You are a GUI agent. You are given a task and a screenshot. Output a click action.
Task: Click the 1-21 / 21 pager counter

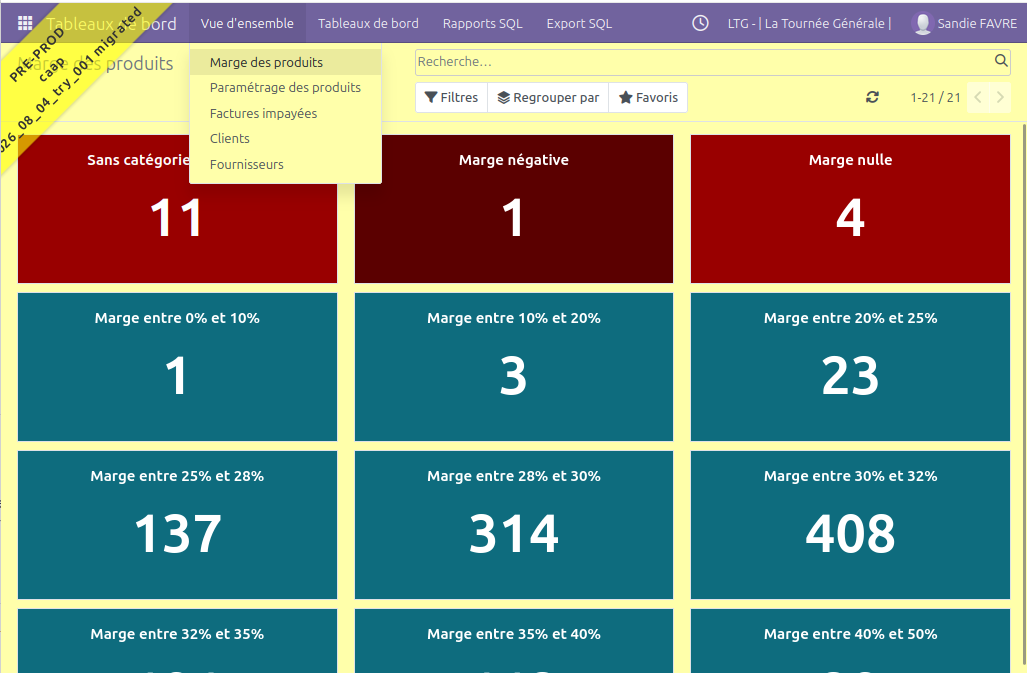935,98
